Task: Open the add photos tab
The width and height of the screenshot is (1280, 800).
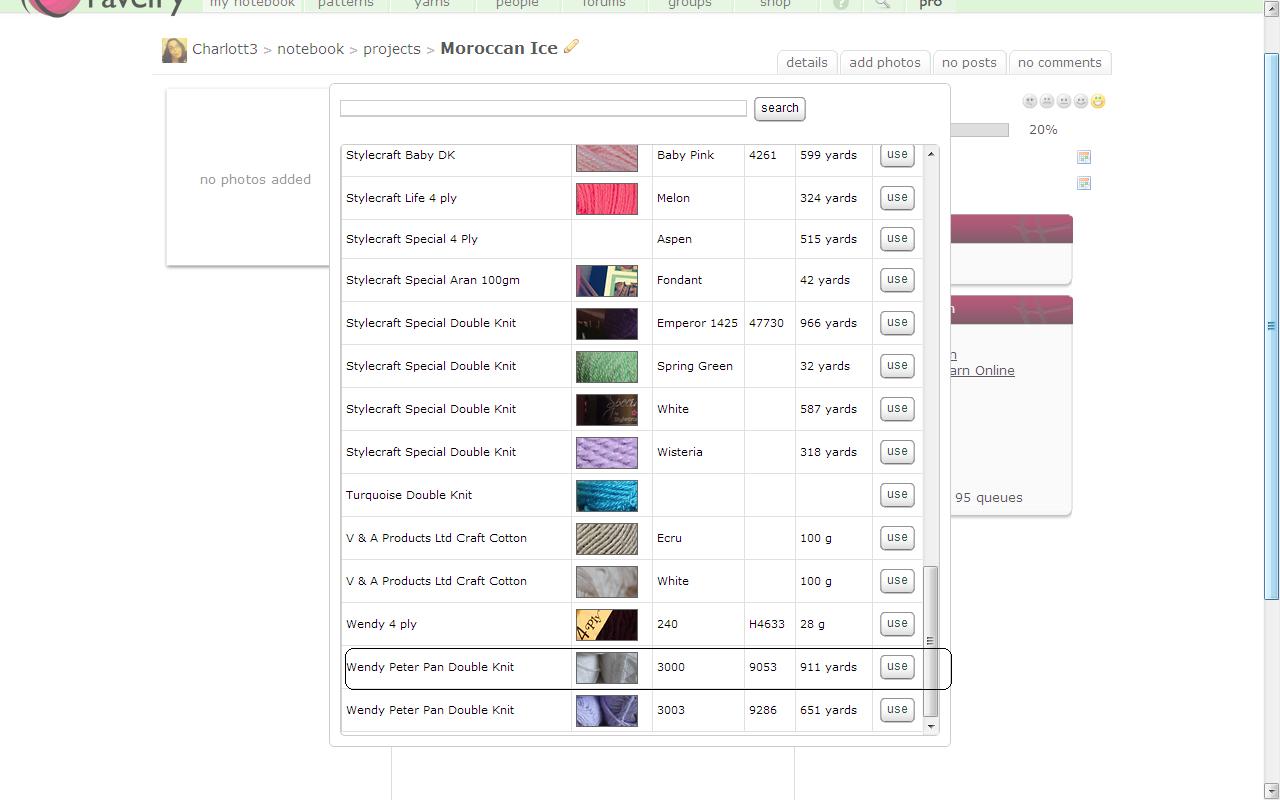Action: [x=885, y=62]
